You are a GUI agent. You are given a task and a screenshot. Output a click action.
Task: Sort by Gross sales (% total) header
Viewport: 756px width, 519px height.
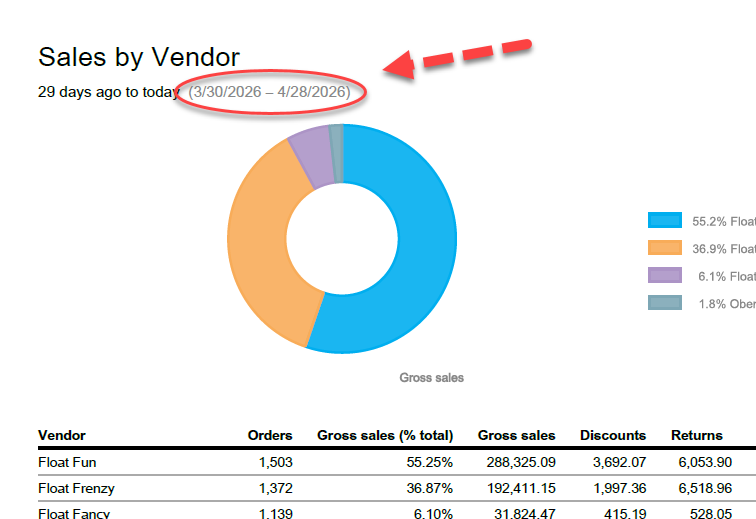(x=385, y=435)
